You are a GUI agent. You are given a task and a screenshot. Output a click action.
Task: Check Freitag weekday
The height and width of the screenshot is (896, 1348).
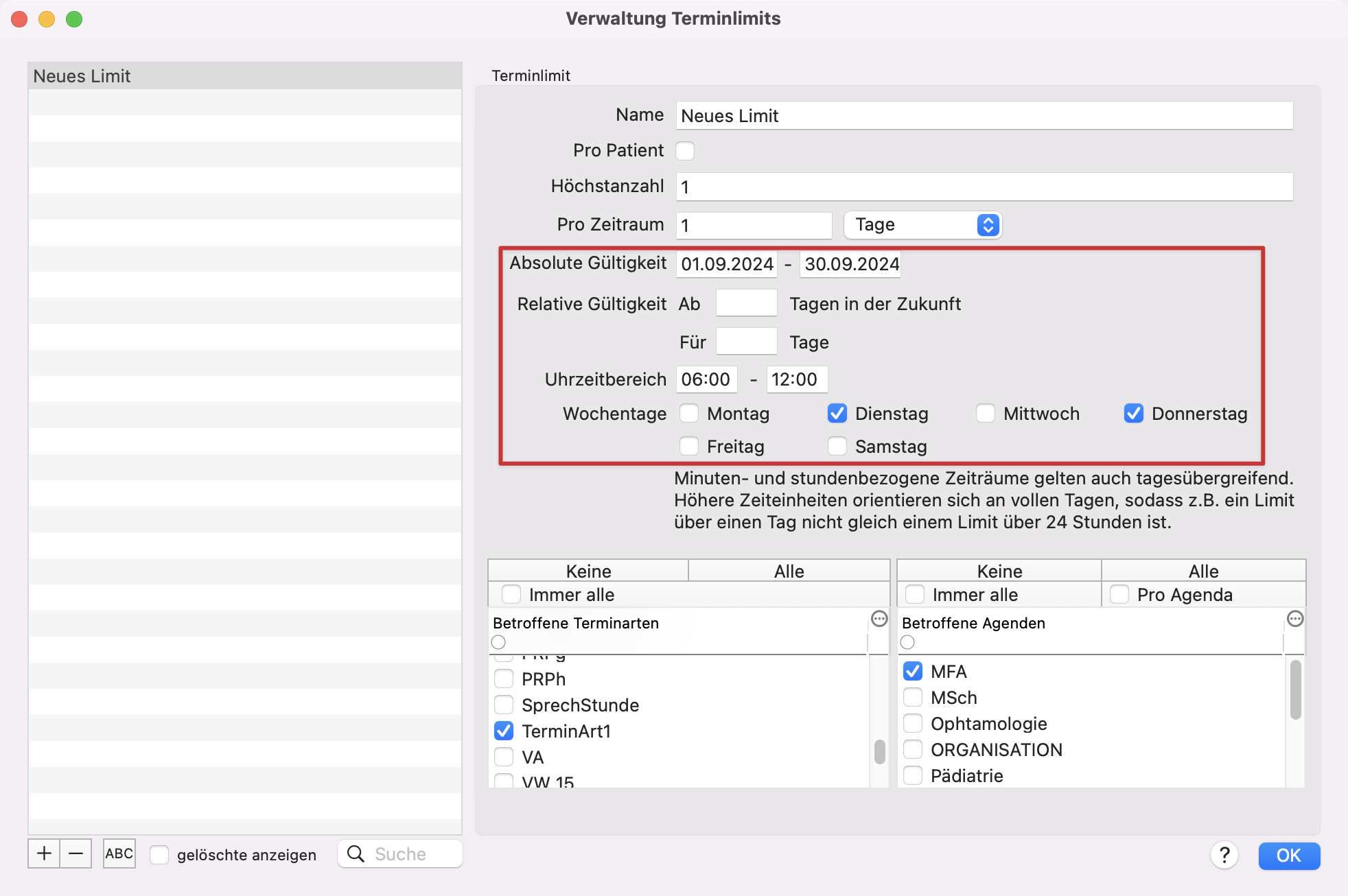[x=689, y=446]
